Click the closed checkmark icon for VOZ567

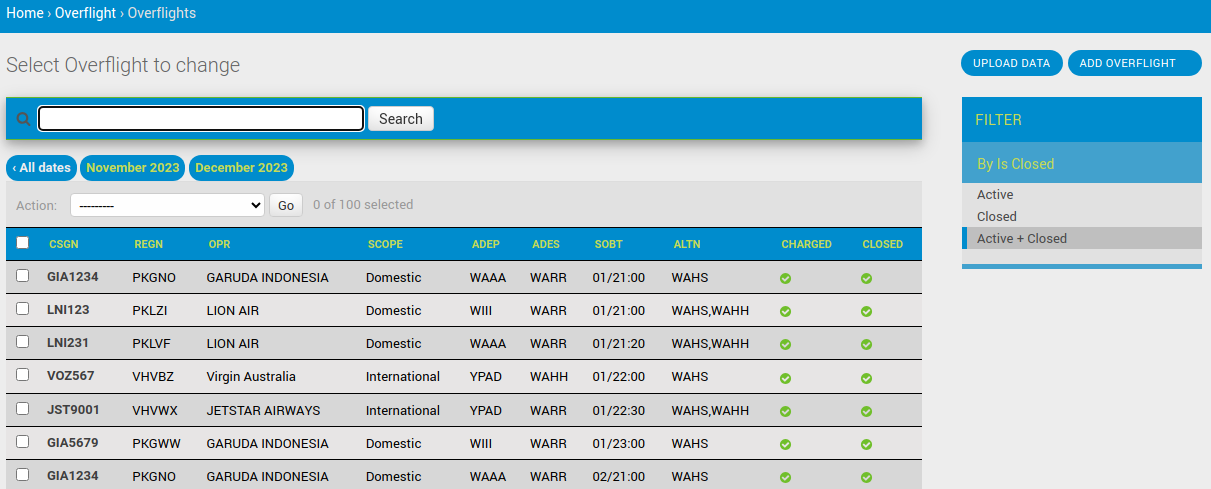click(x=866, y=378)
